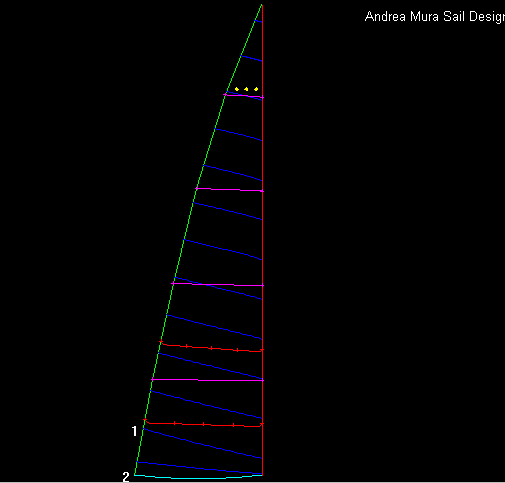Viewport: 505px width, 483px height.
Task: Select the label "1" beside the sail edge
Action: (134, 431)
